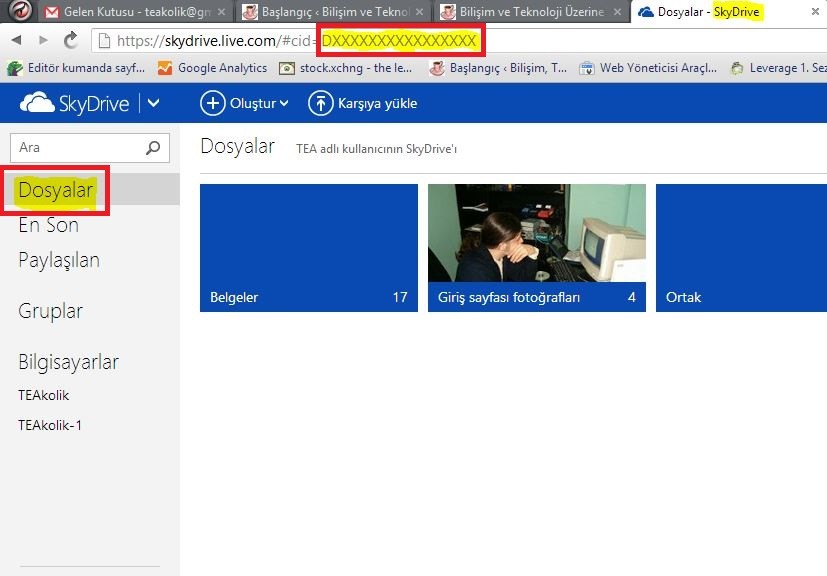The image size is (827, 576).
Task: Click the Karşıya yükle label
Action: click(378, 103)
